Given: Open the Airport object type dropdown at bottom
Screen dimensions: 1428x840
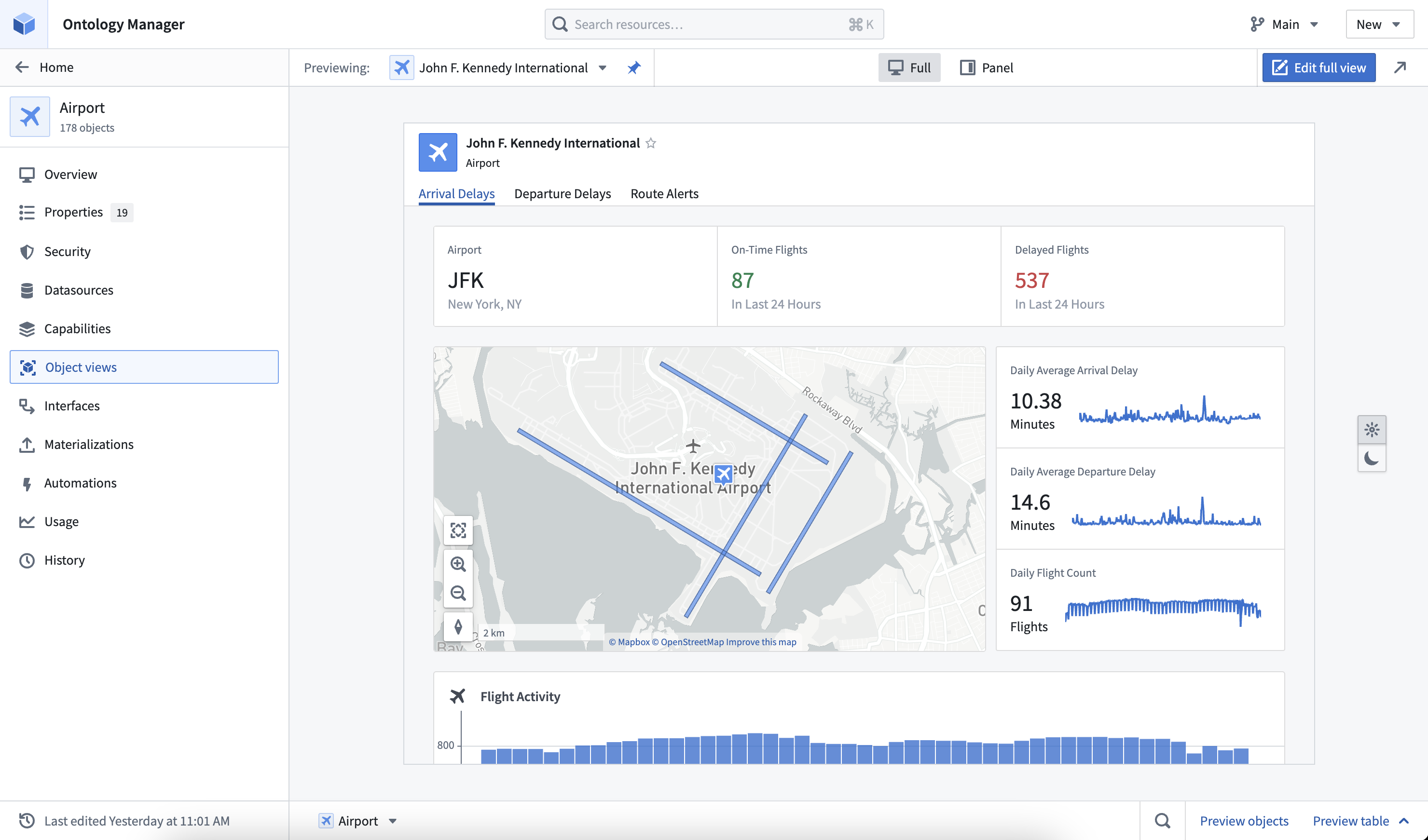Looking at the screenshot, I should [357, 820].
